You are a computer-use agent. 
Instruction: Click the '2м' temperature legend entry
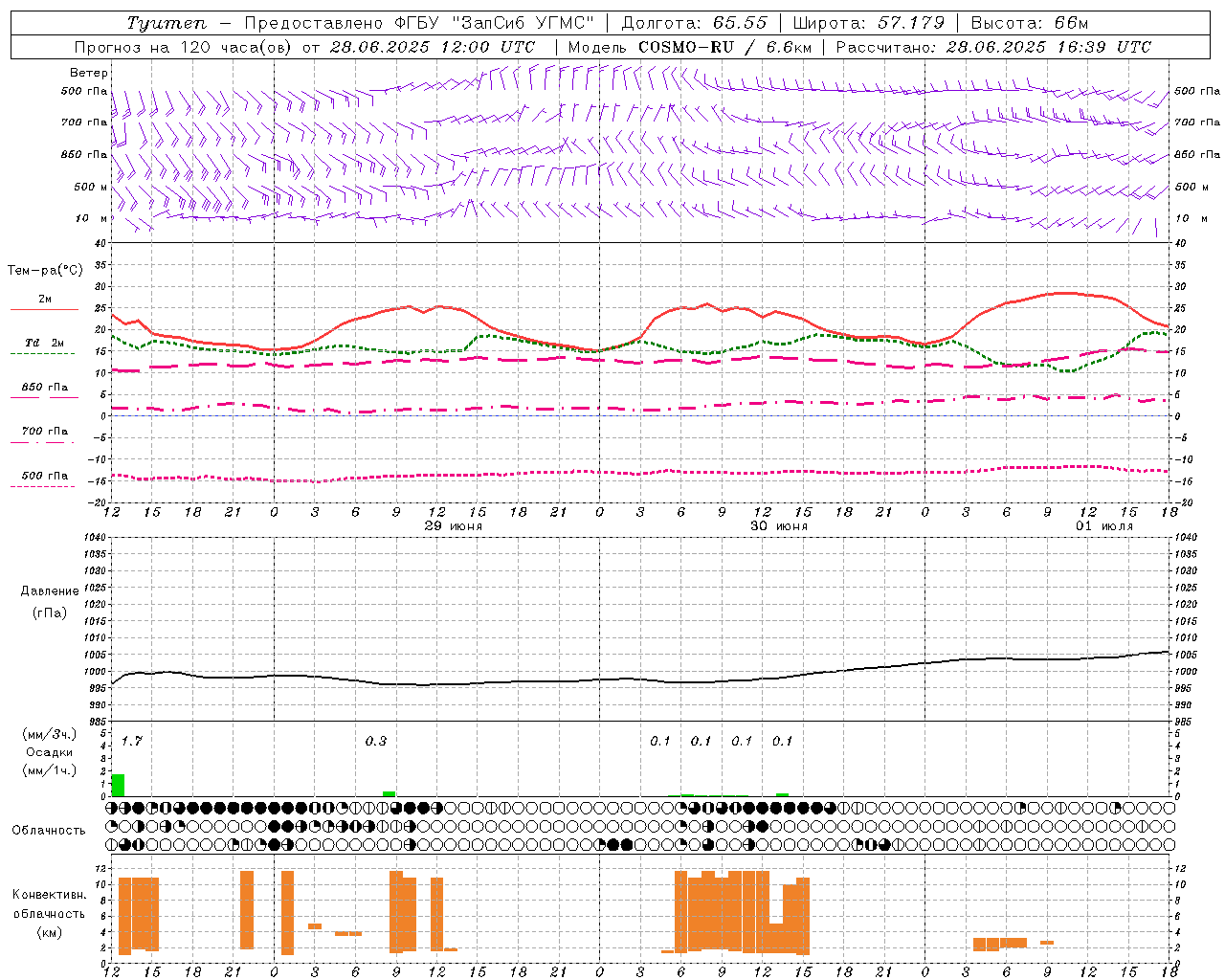pos(45,299)
